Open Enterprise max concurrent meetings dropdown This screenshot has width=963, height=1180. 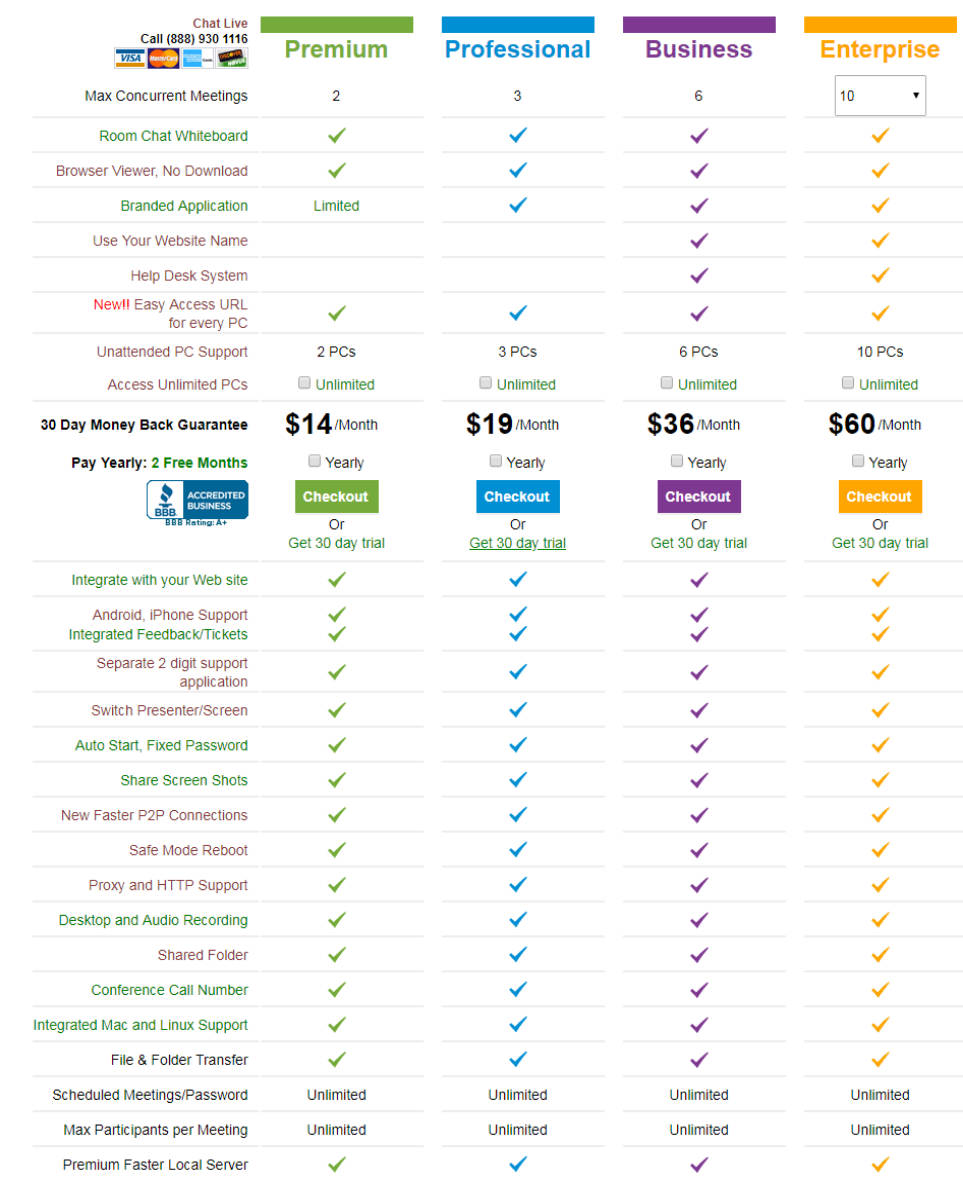click(x=880, y=96)
